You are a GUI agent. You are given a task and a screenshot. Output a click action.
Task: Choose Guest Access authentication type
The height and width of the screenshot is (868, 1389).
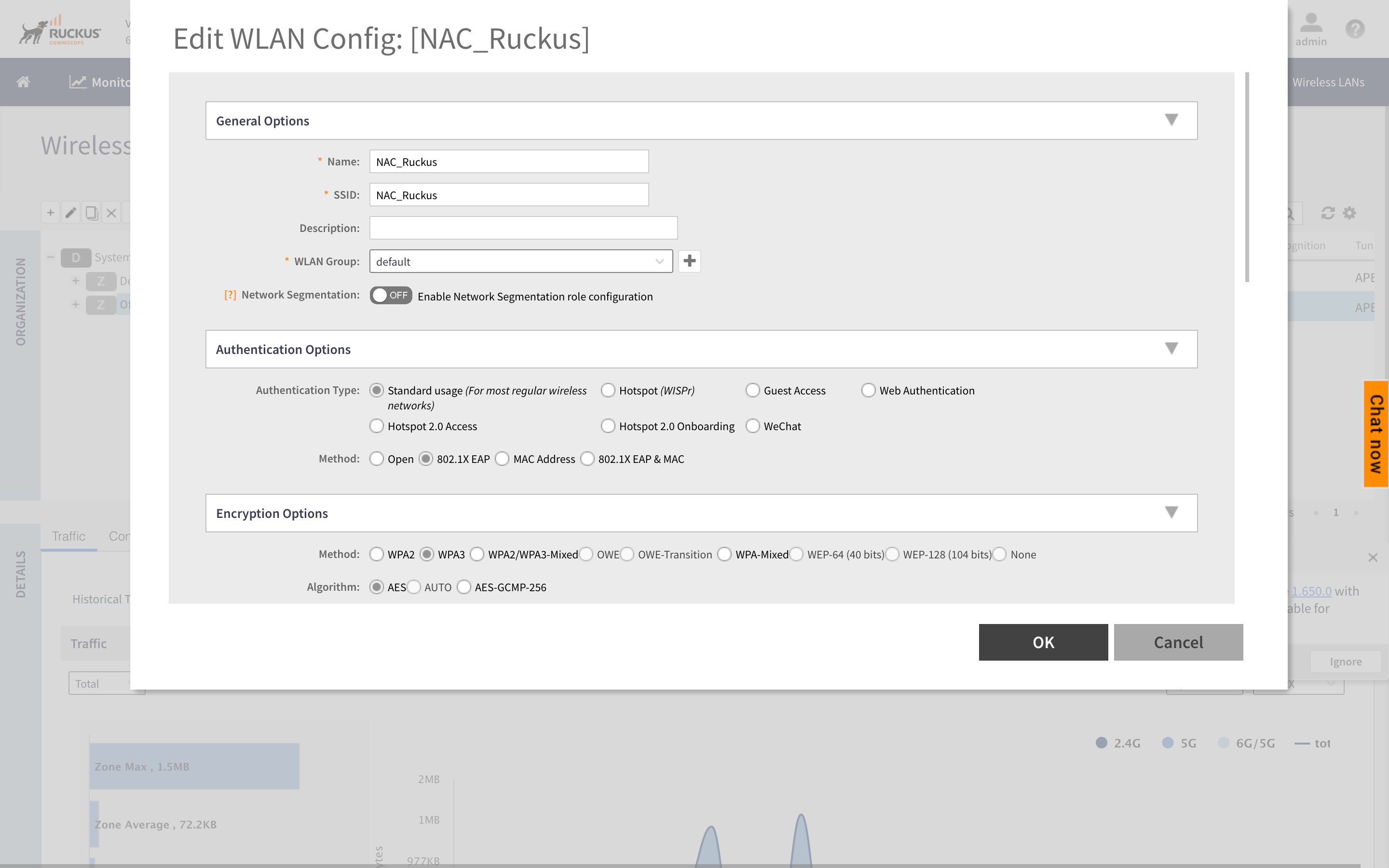coord(752,391)
